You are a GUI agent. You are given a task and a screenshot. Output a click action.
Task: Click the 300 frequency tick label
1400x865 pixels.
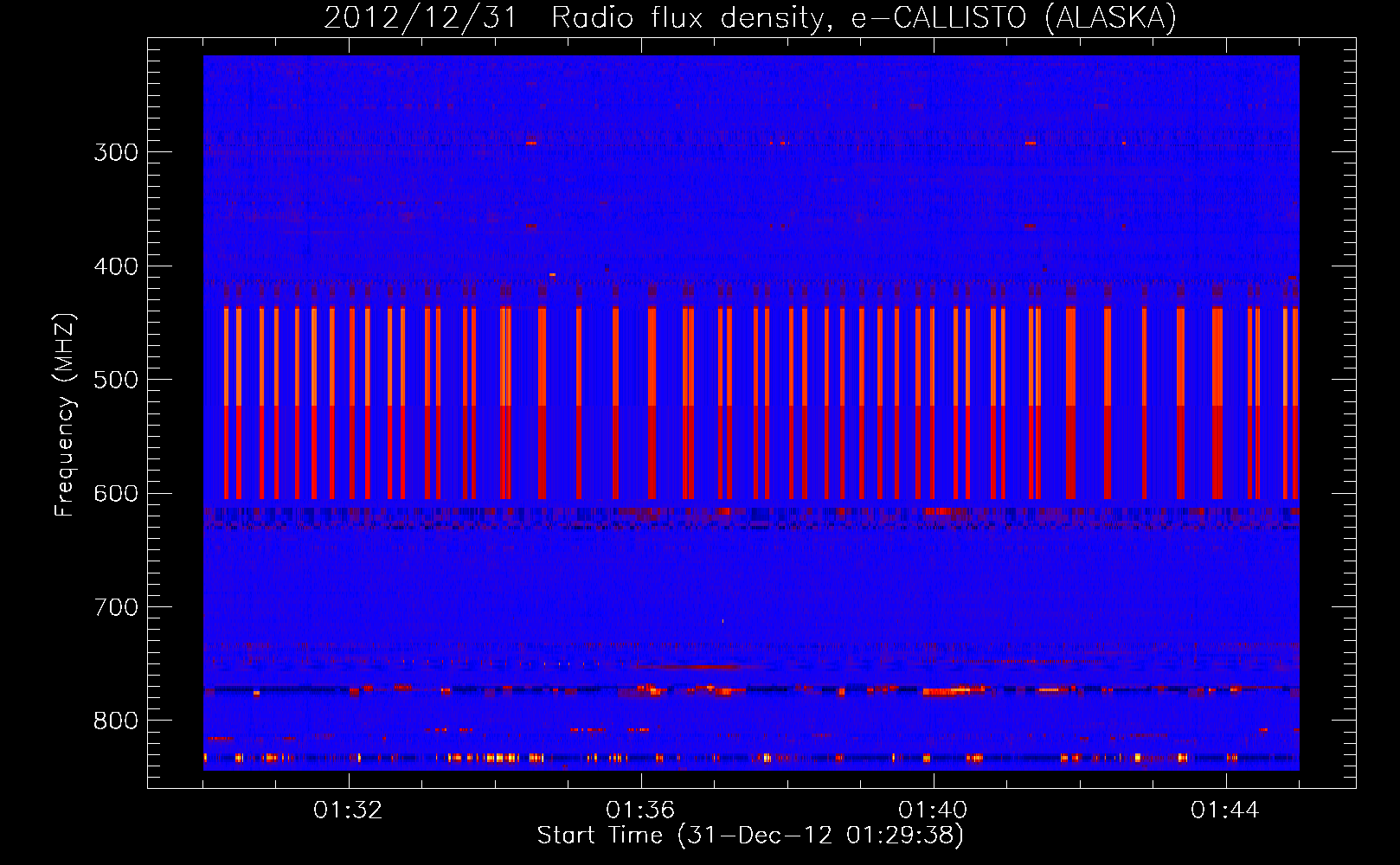116,152
